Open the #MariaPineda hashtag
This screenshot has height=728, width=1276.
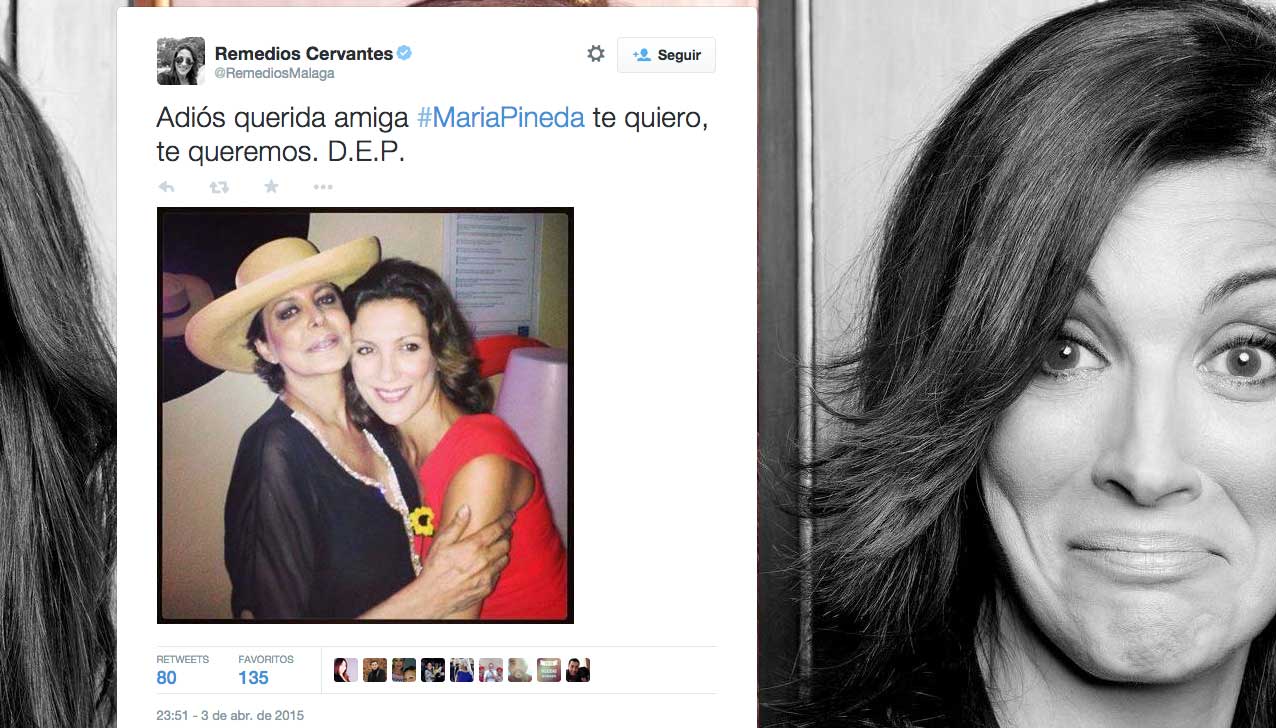pyautogui.click(x=500, y=118)
